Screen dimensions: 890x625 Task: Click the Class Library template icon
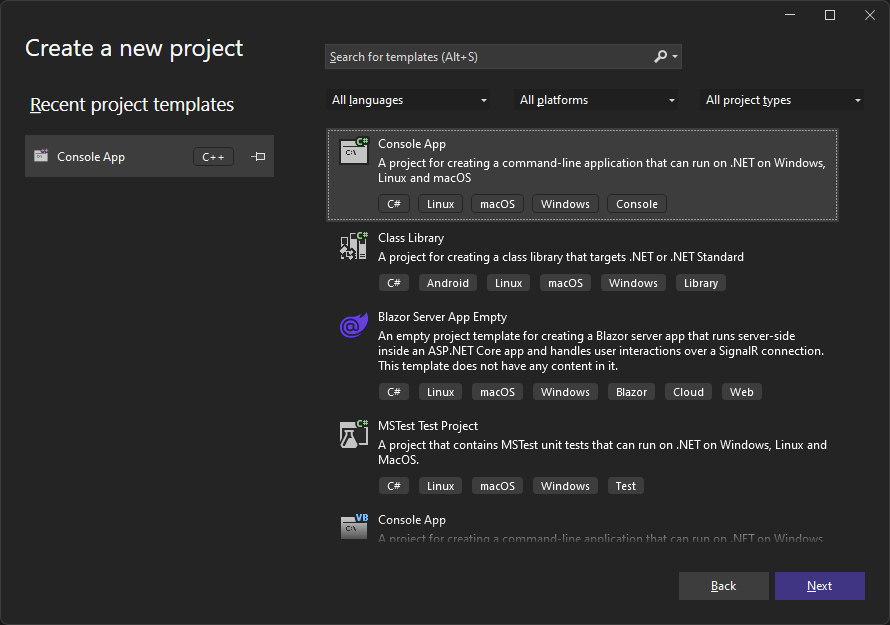click(x=354, y=246)
